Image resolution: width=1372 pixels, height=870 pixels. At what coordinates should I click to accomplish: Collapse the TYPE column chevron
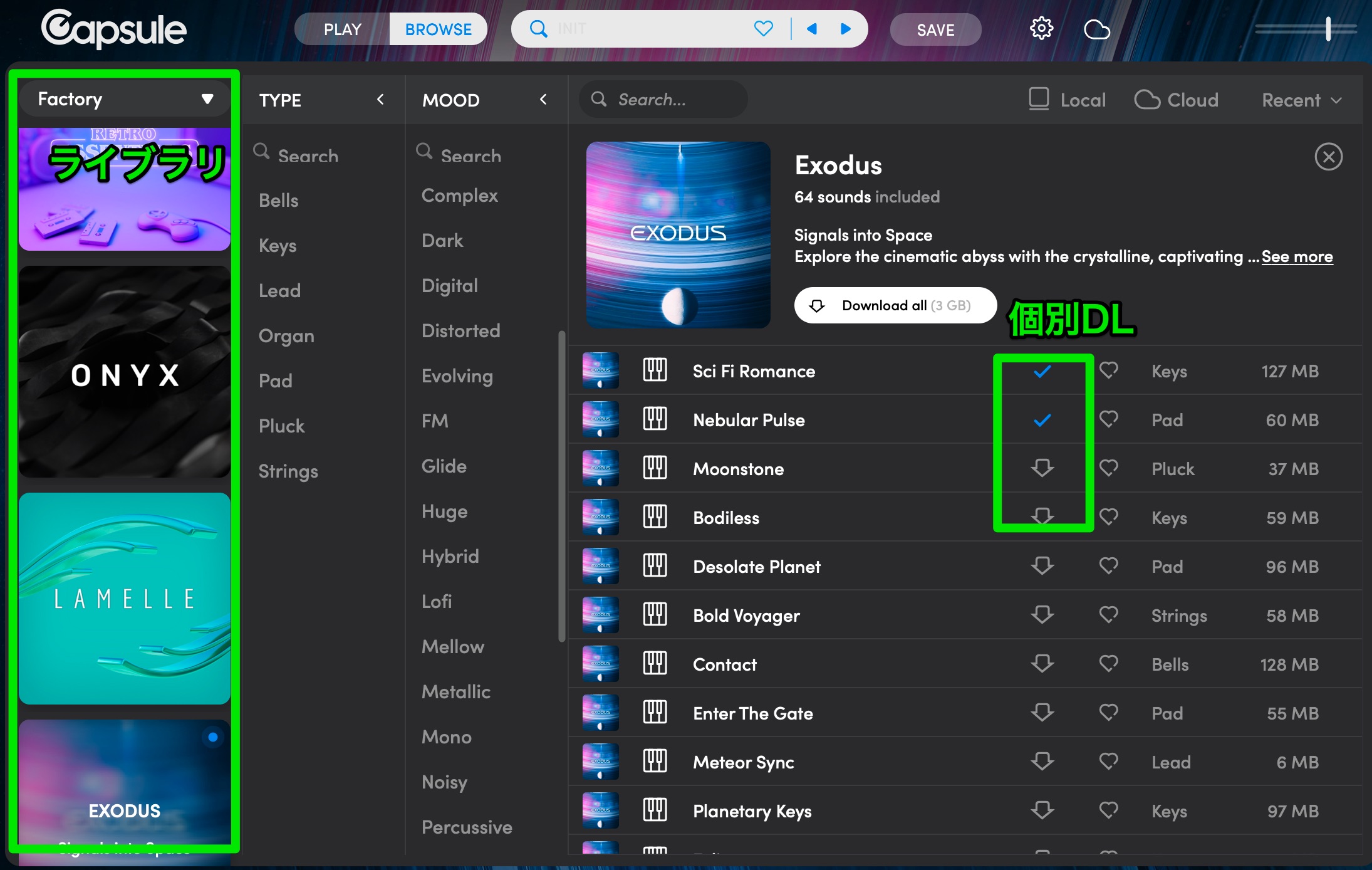[380, 100]
